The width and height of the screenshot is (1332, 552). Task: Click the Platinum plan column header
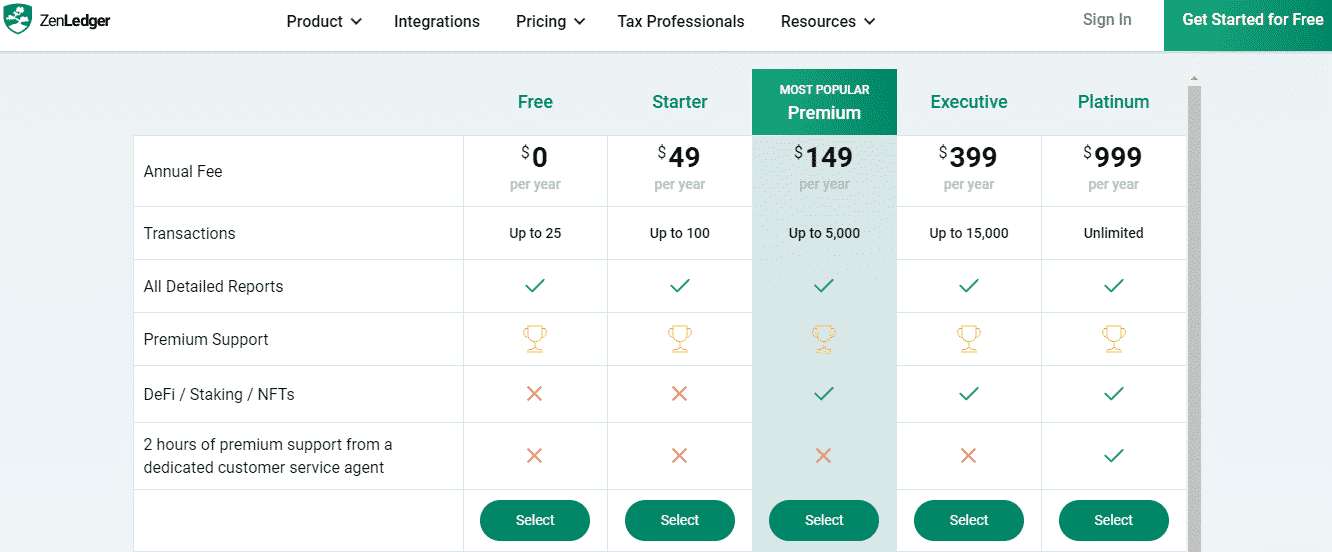tap(1114, 102)
